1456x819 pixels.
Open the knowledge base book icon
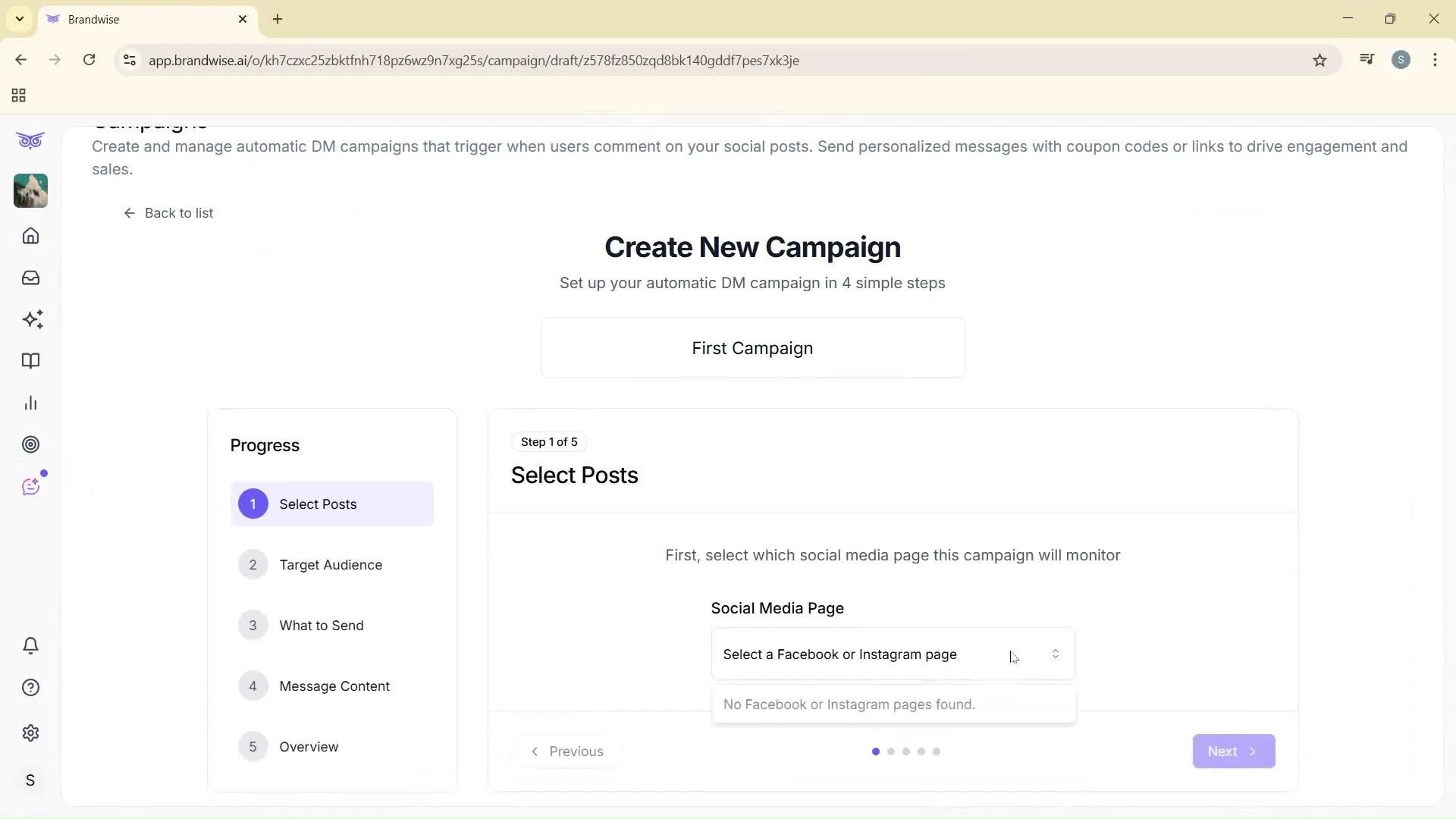click(30, 361)
